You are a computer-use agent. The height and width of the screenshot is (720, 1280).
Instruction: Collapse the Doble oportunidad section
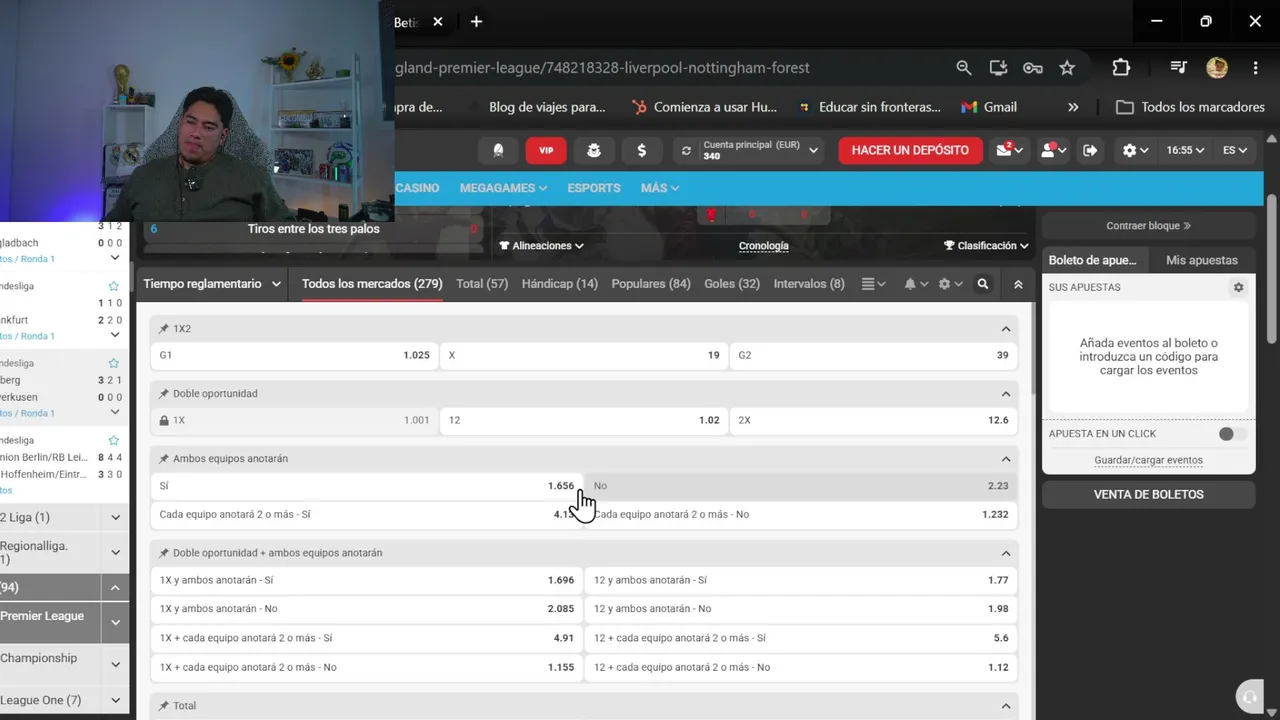tap(1006, 394)
